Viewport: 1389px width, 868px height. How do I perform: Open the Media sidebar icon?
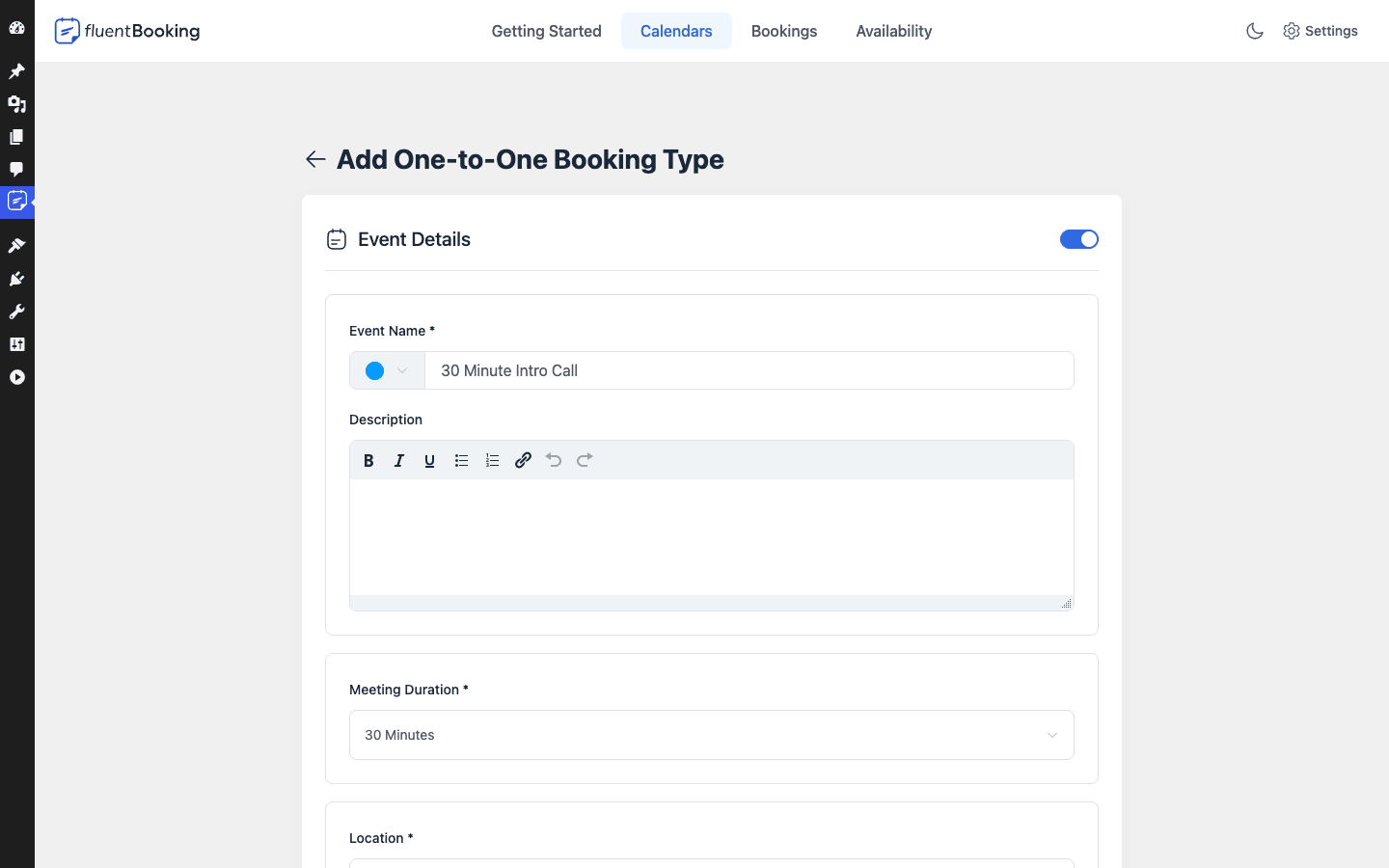click(x=16, y=104)
